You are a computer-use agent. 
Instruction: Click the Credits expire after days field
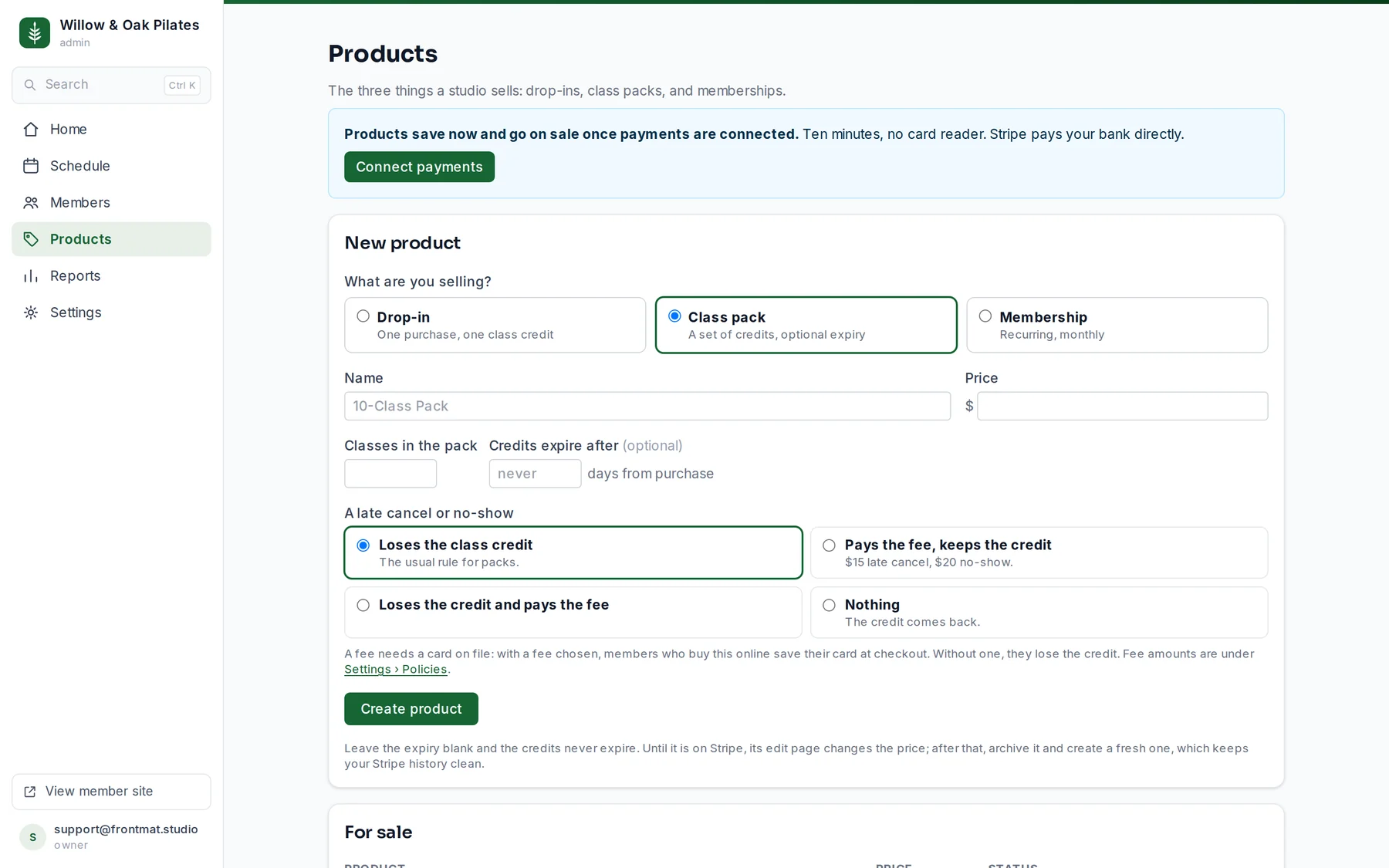(535, 474)
